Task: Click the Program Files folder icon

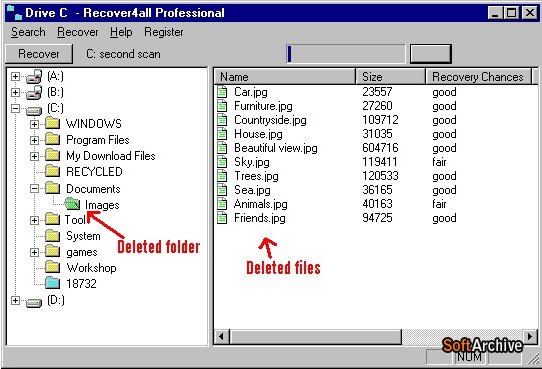Action: (x=53, y=139)
